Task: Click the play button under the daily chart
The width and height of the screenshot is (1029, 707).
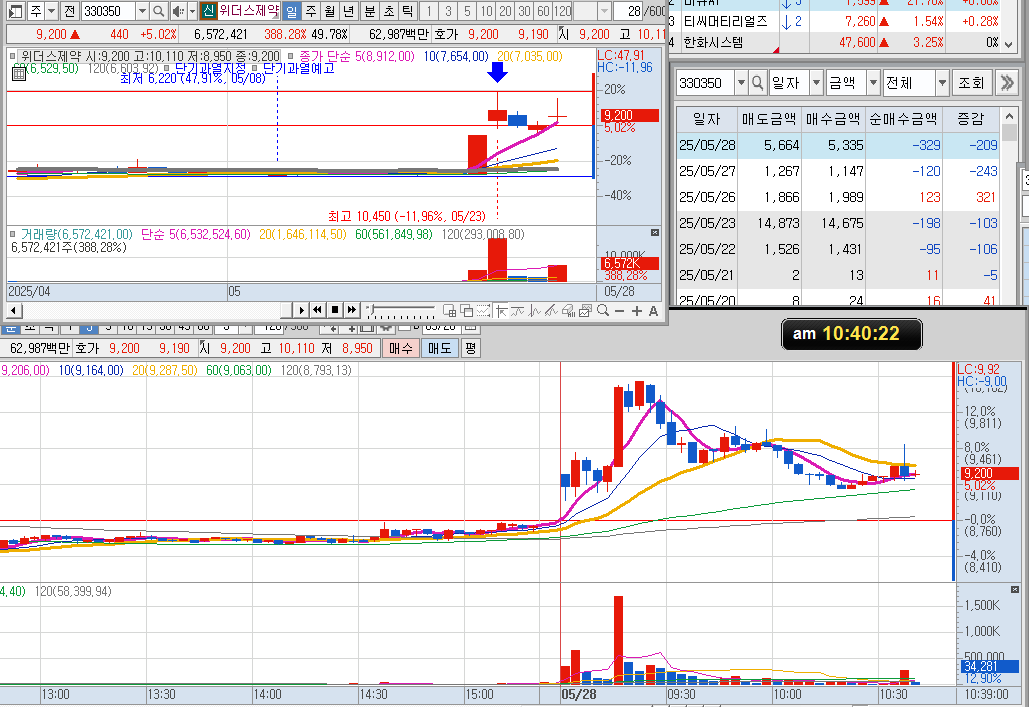Action: click(301, 310)
